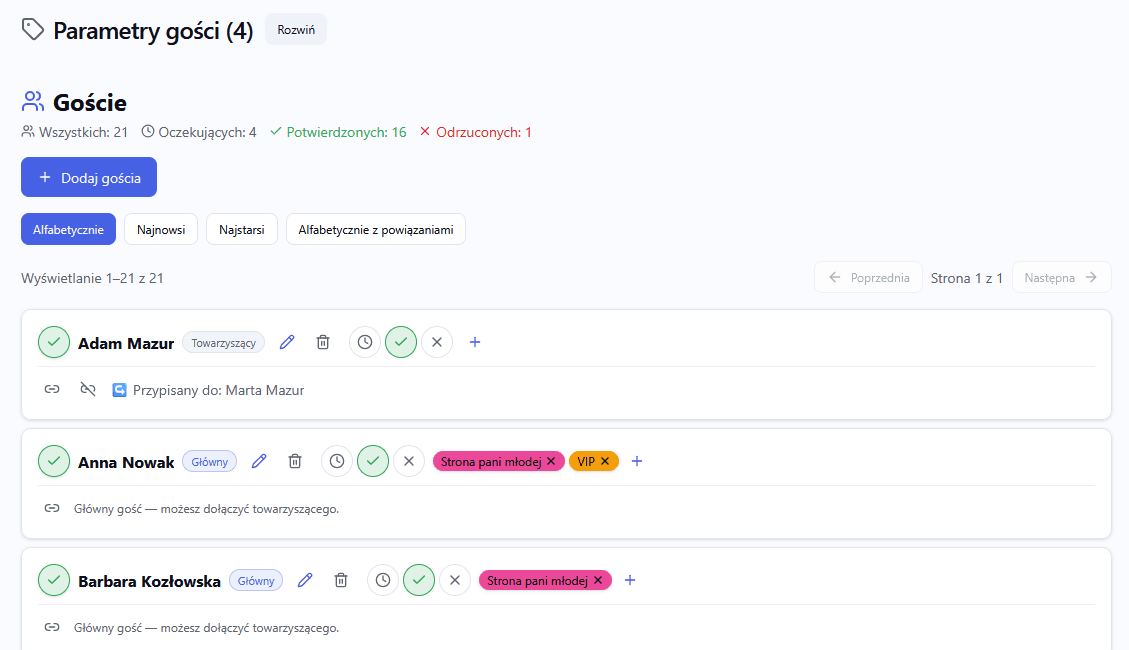Remove Strona pani młodej tag from Anna Nowak
Image resolution: width=1129 pixels, height=650 pixels.
(552, 461)
